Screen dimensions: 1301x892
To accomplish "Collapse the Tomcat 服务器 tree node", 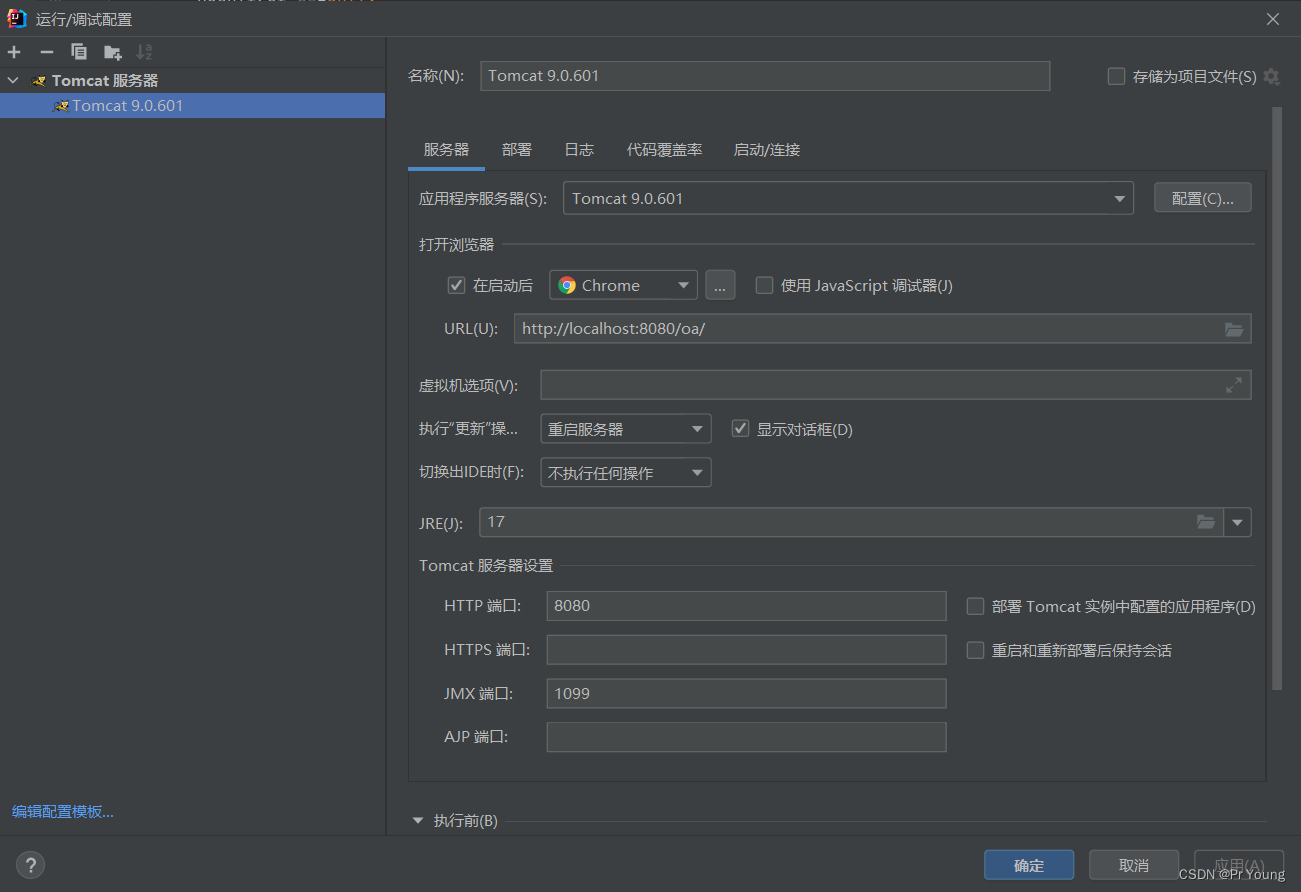I will pyautogui.click(x=13, y=80).
